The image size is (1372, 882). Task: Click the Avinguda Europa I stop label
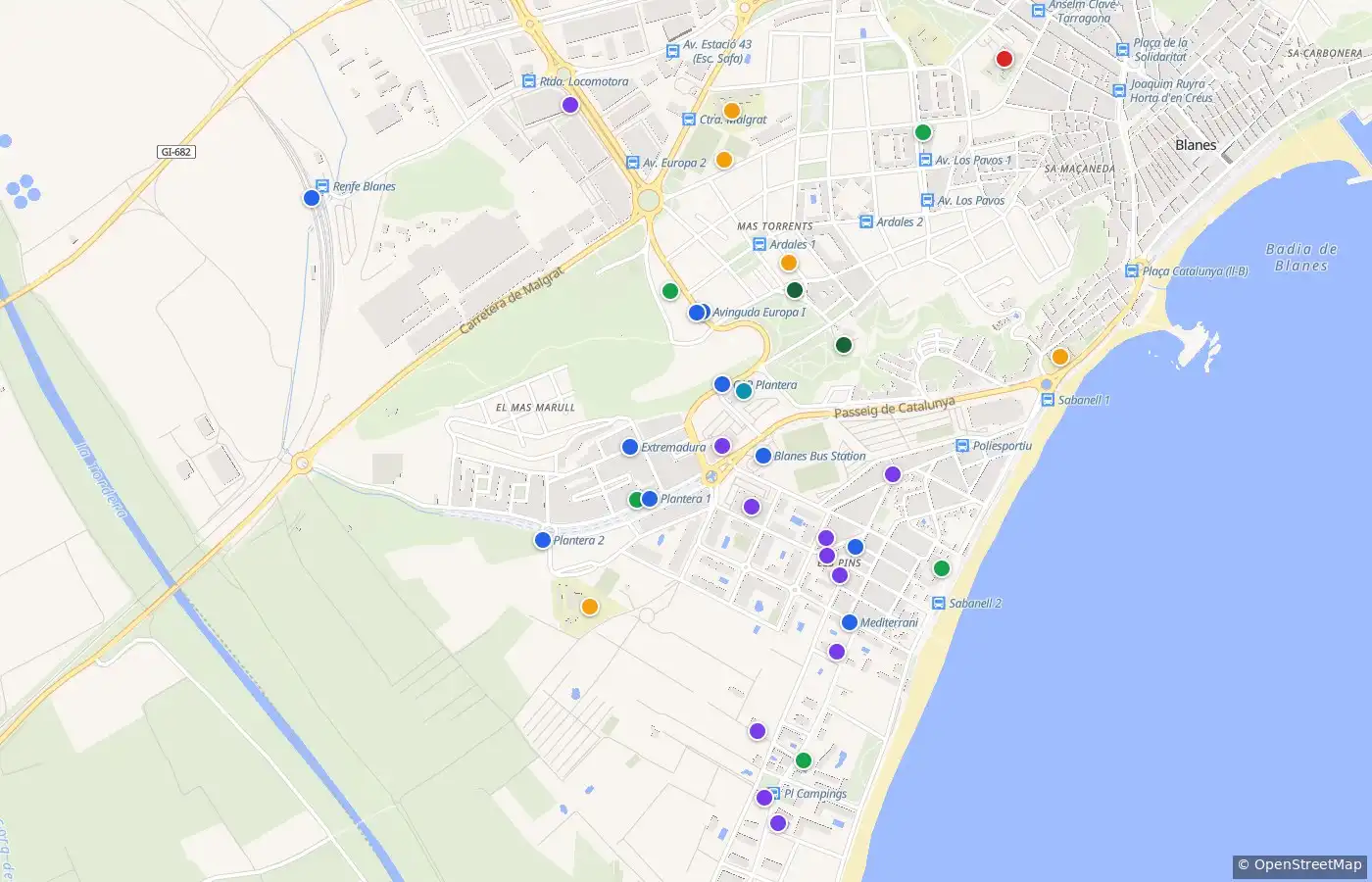(x=759, y=313)
